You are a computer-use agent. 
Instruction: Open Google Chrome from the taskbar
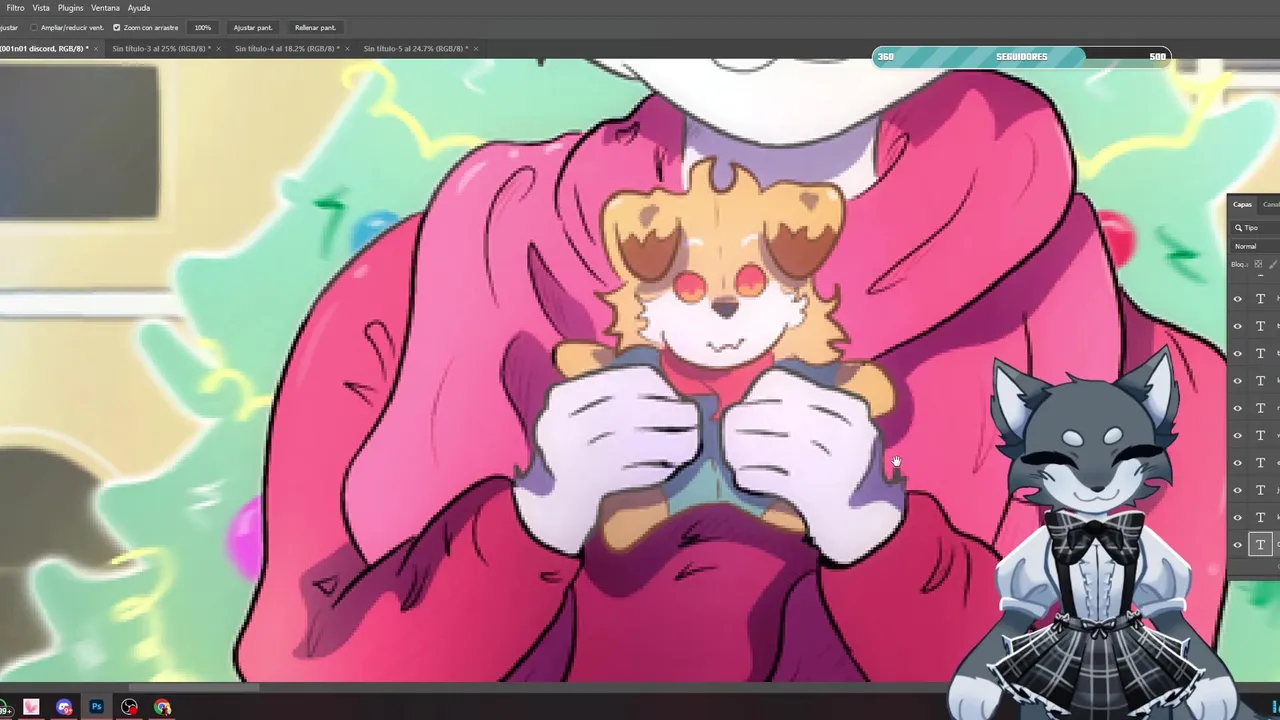pyautogui.click(x=162, y=707)
